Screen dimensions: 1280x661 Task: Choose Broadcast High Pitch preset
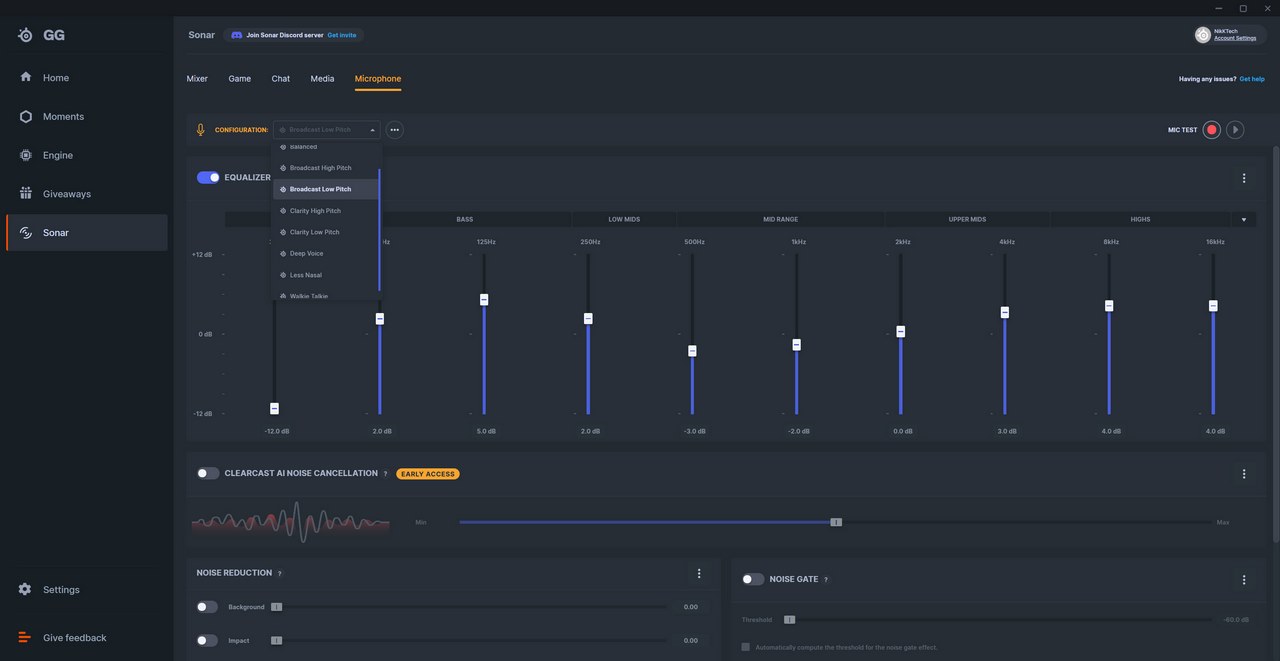pyautogui.click(x=326, y=168)
